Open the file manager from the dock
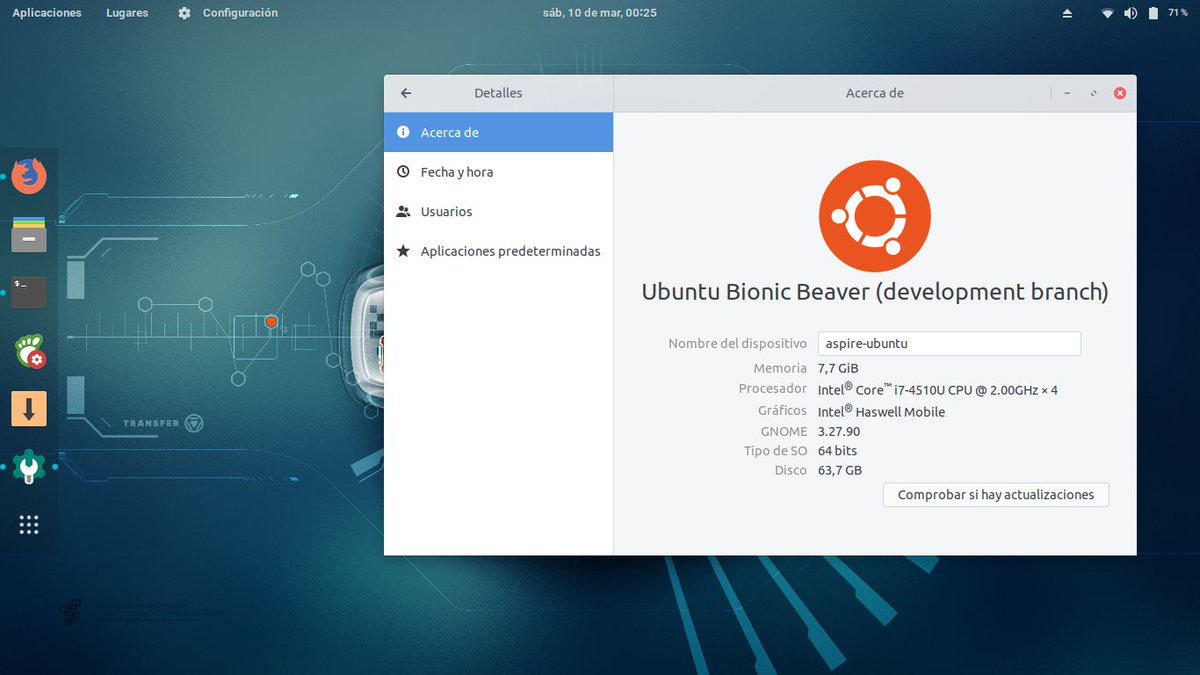Image resolution: width=1200 pixels, height=675 pixels. pyautogui.click(x=29, y=235)
